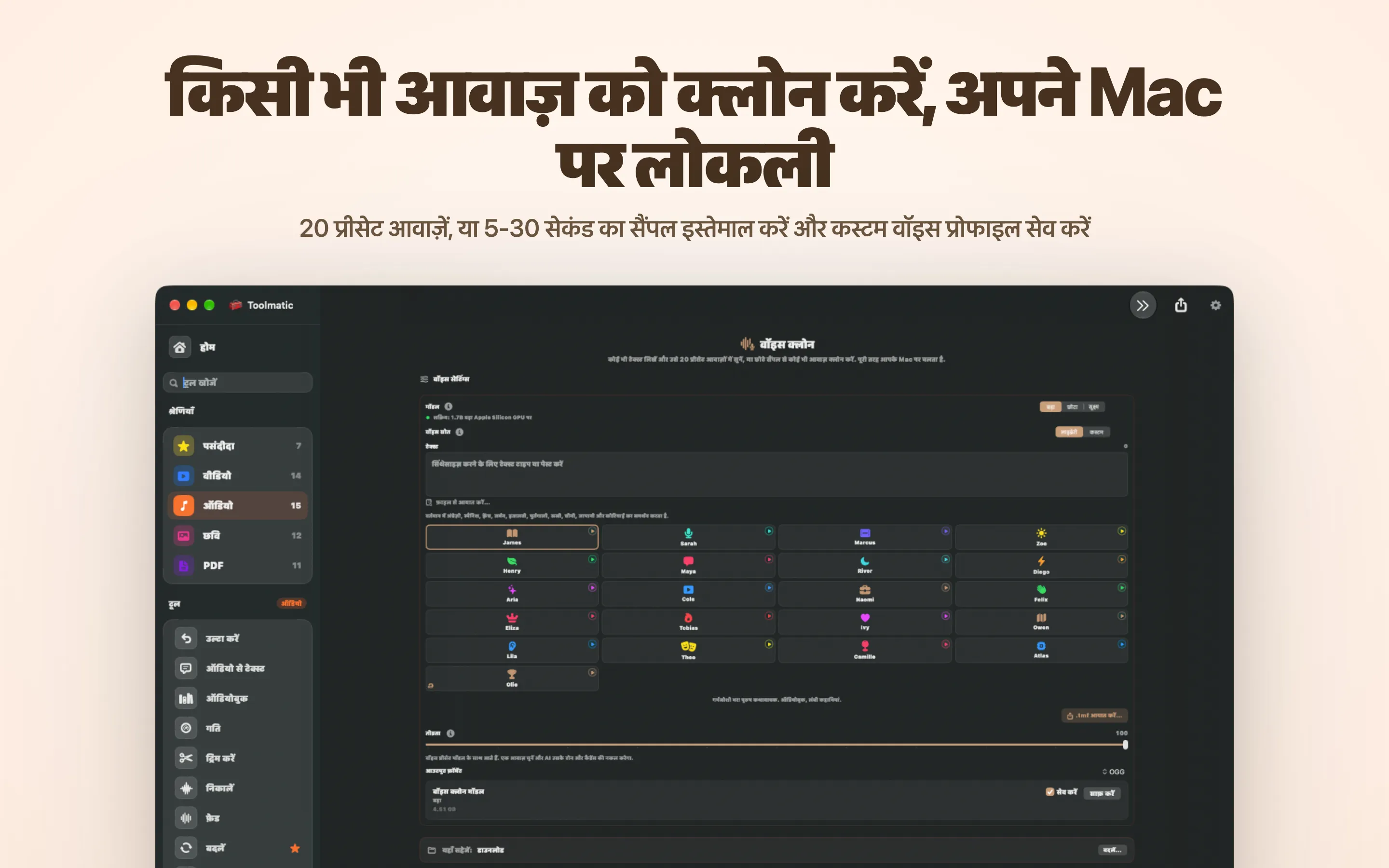Select the Maya voice card
Screen dimensions: 1389x868
pos(688,565)
